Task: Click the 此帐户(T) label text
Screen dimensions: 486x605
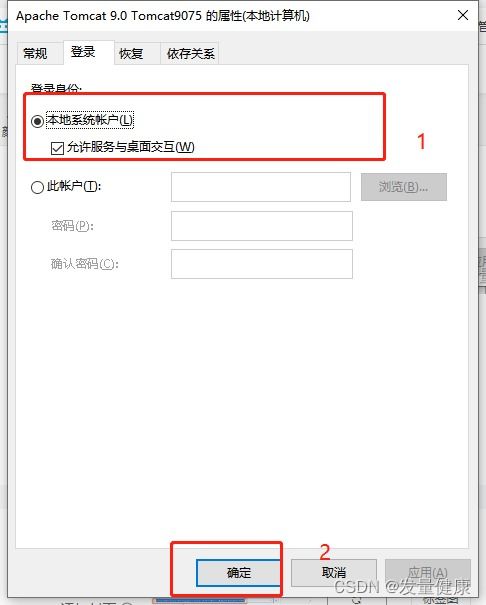Action: (74, 186)
